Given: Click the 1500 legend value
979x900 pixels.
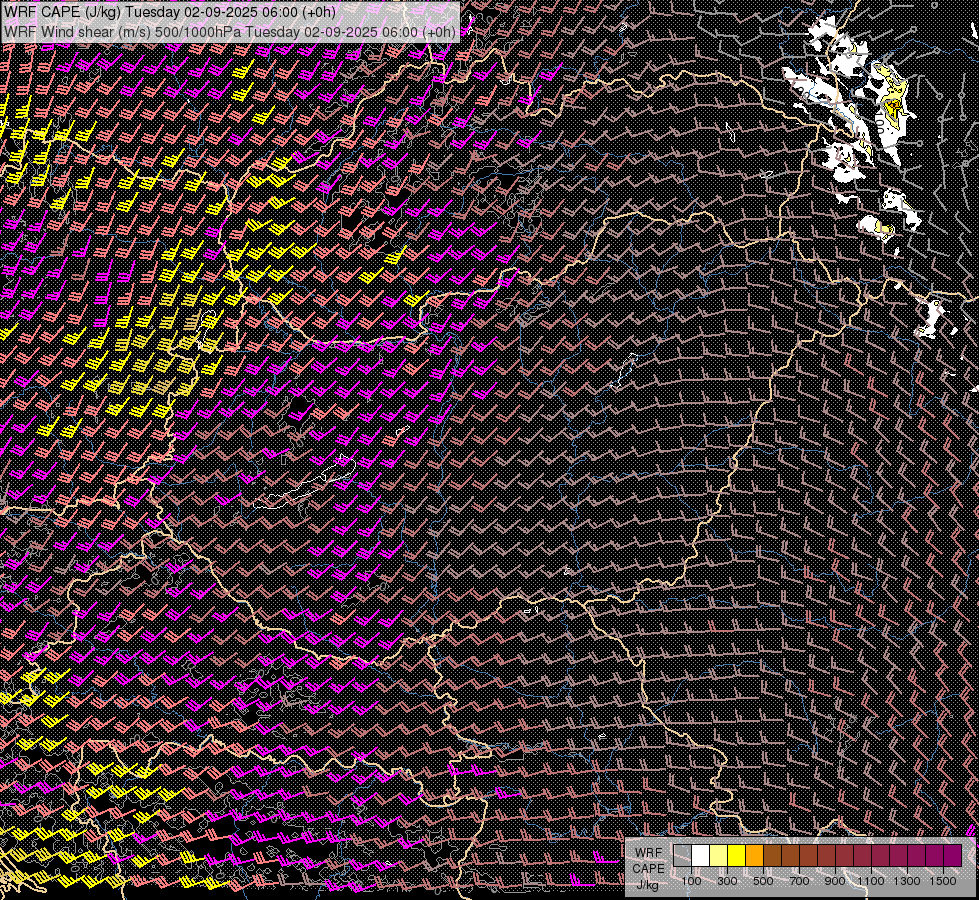Looking at the screenshot, I should pos(943,881).
